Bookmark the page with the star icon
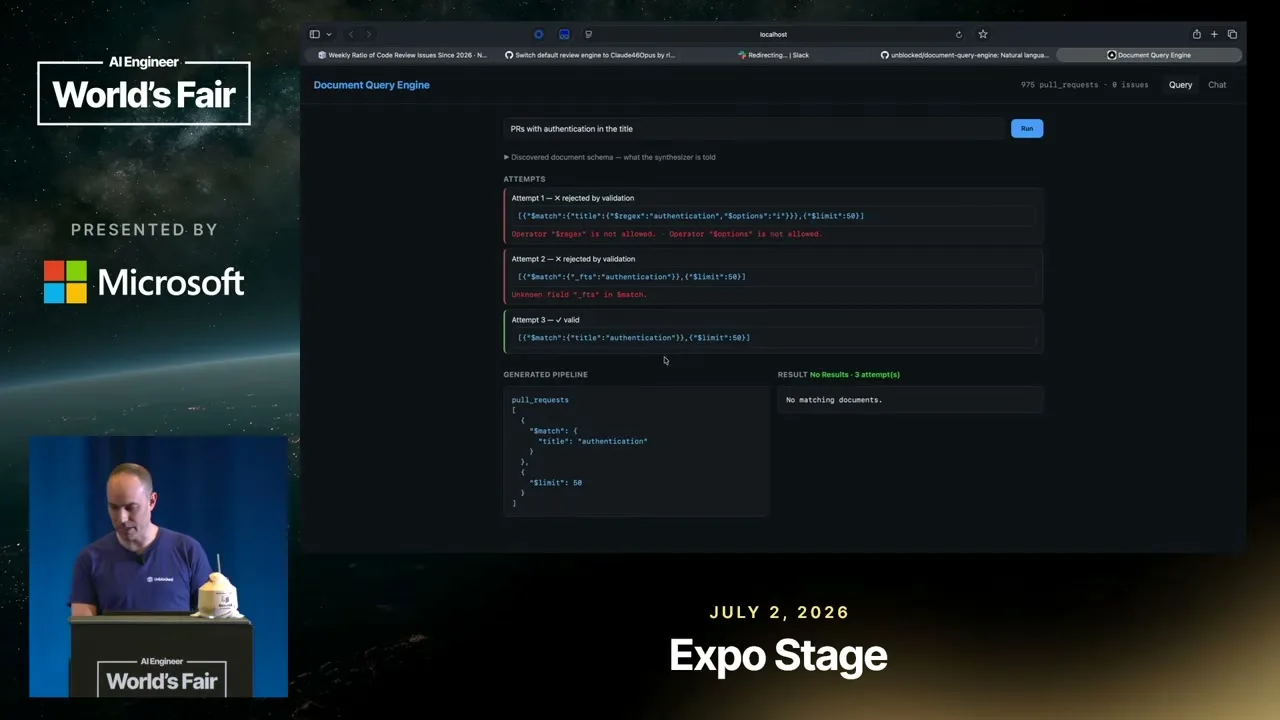Image resolution: width=1280 pixels, height=720 pixels. 983,34
